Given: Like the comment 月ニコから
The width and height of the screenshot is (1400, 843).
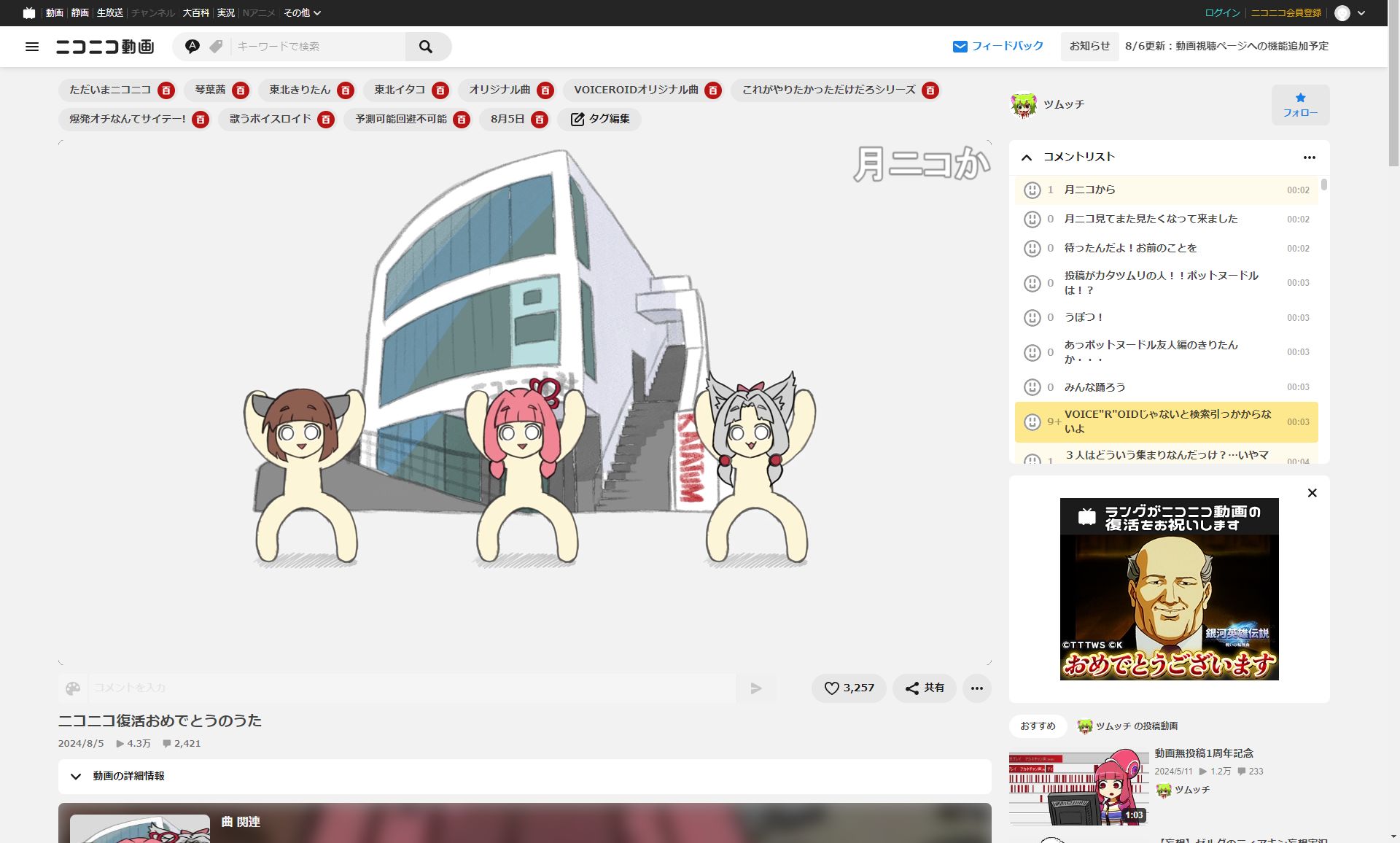Looking at the screenshot, I should [x=1032, y=190].
